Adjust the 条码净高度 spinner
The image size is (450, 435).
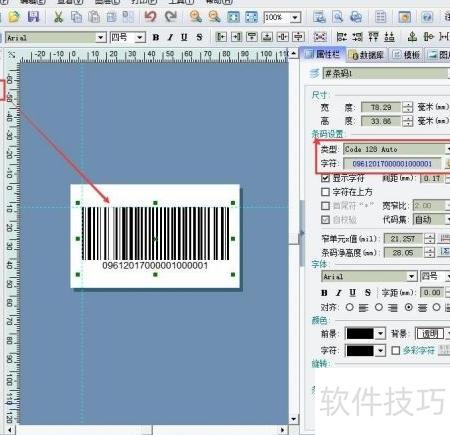coord(430,253)
